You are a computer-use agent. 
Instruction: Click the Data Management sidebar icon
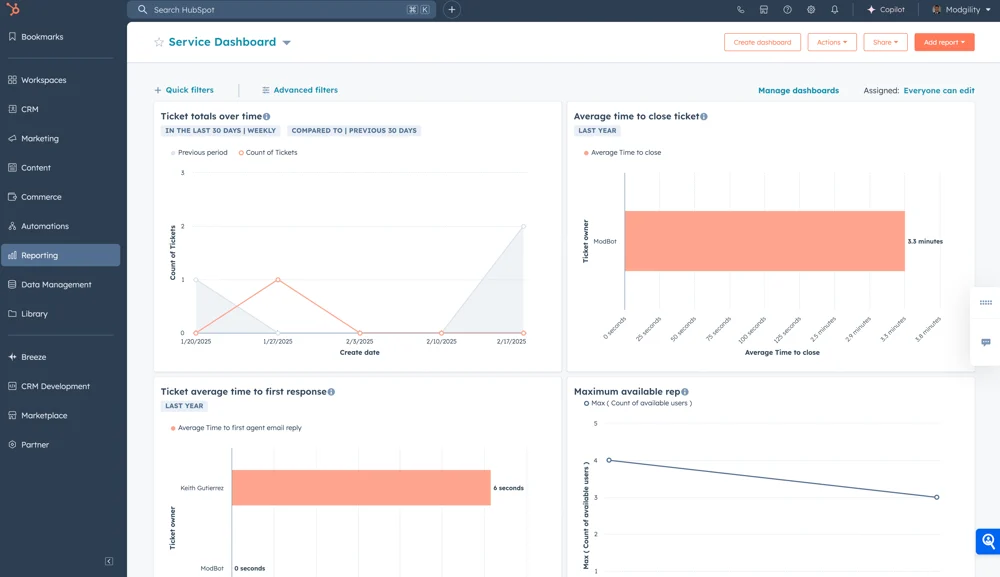[12, 284]
